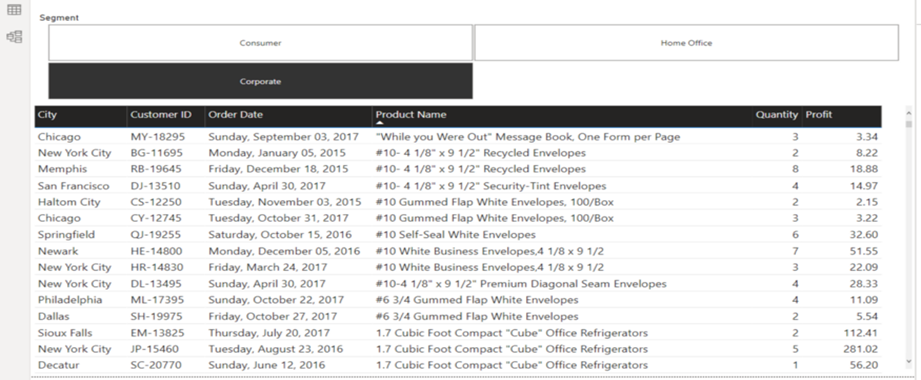The height and width of the screenshot is (380, 921).
Task: Click the Segment slicer title
Action: coord(59,18)
